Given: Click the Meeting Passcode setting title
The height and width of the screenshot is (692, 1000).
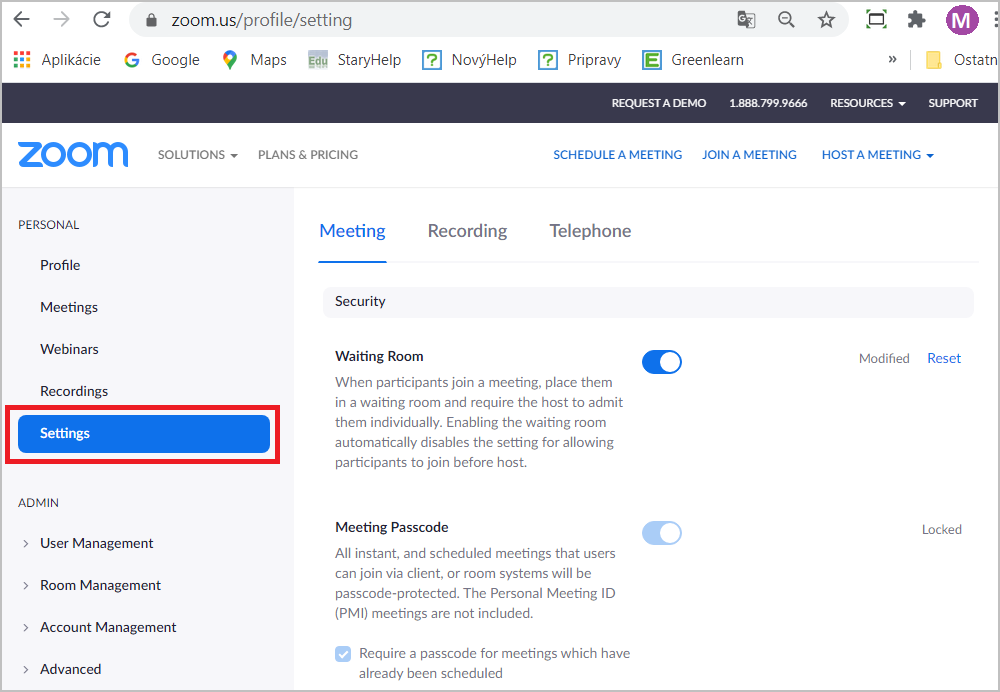Looking at the screenshot, I should pos(392,527).
